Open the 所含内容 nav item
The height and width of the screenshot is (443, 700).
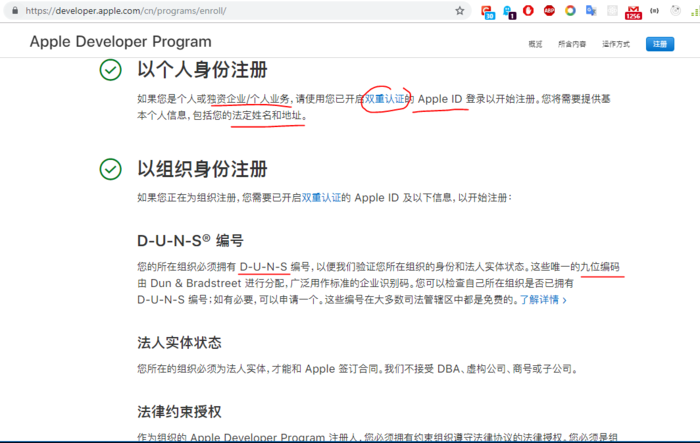coord(571,44)
